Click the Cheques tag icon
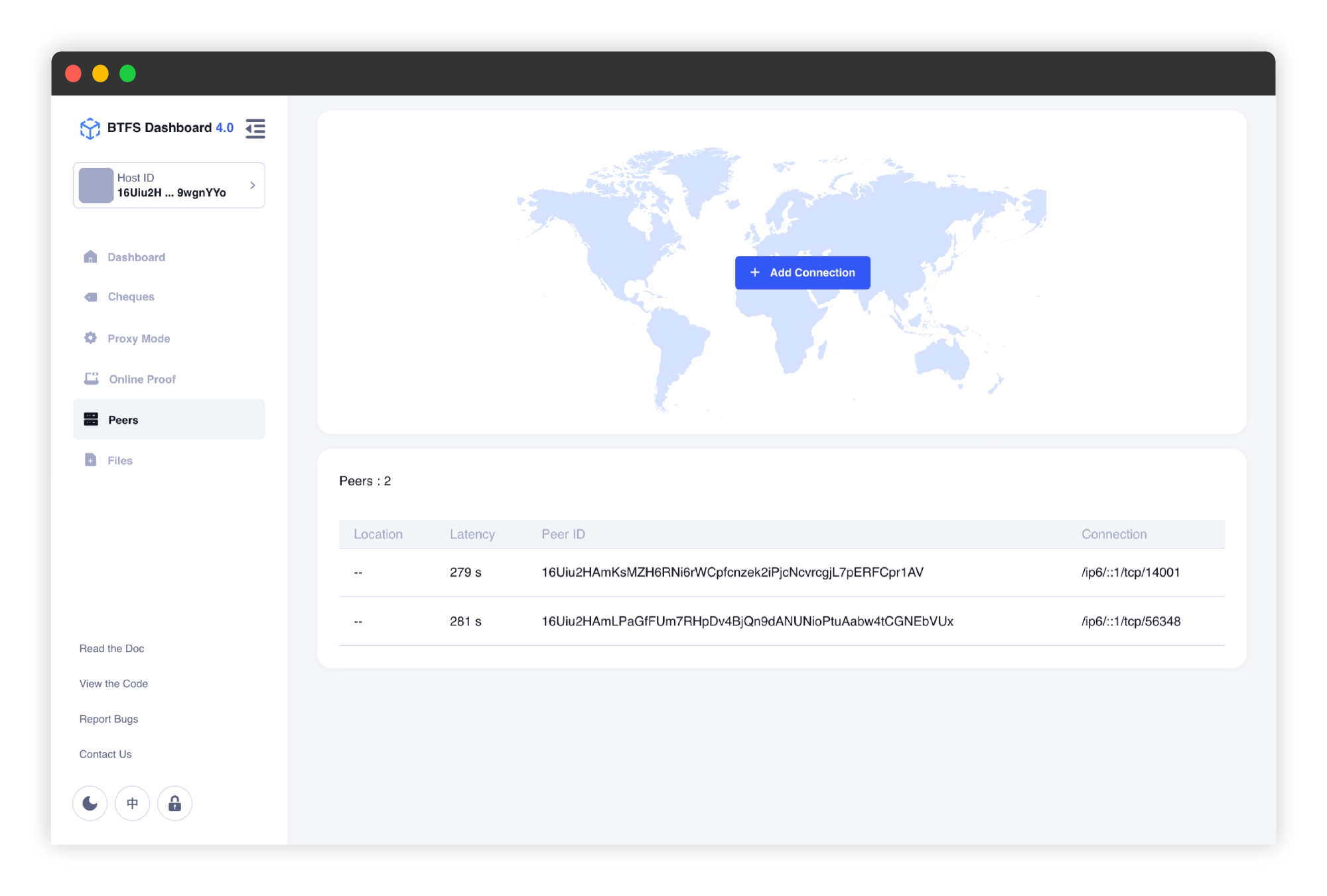Screen dimensions: 1327x896 click(x=91, y=297)
